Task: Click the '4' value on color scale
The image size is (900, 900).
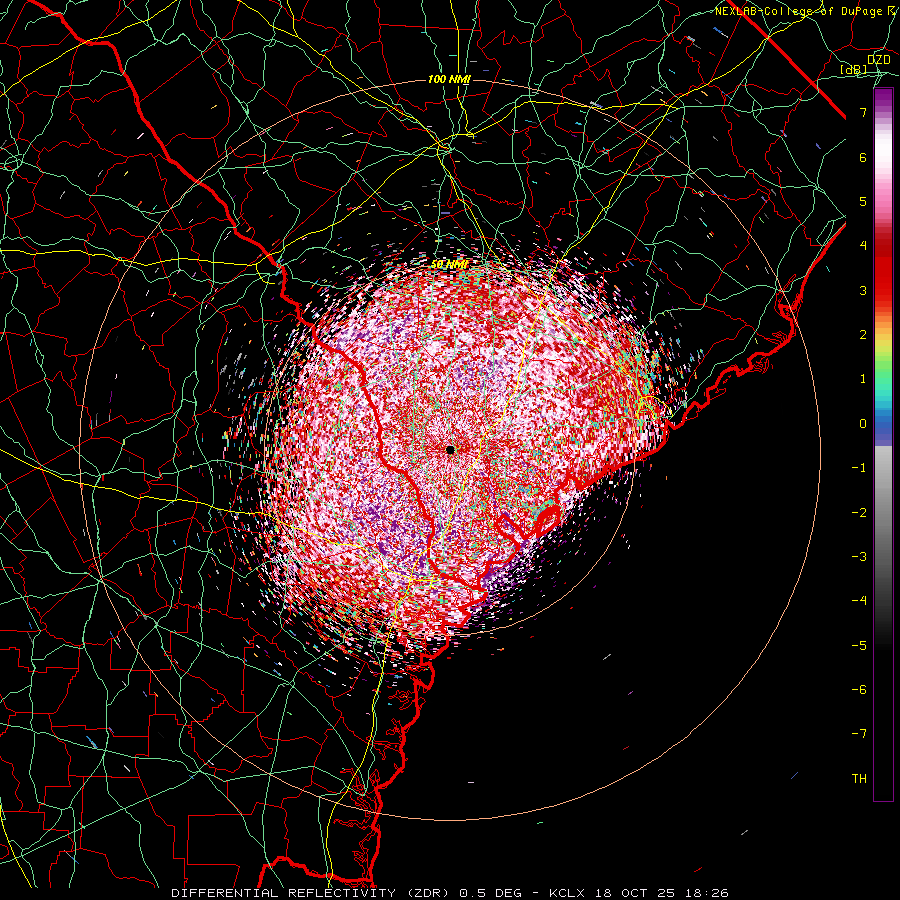Action: (x=863, y=246)
